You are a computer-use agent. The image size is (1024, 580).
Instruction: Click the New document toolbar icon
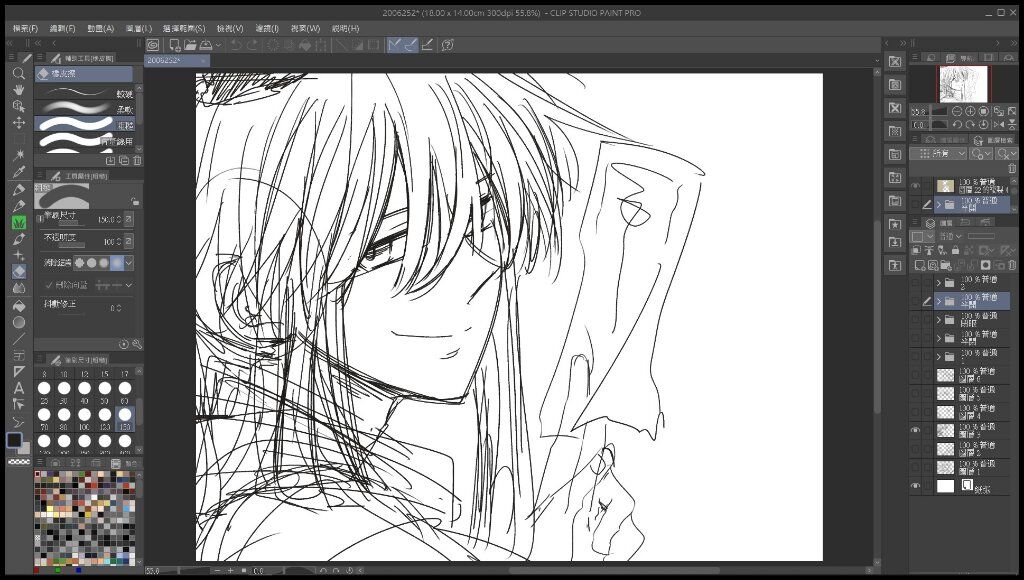point(175,45)
